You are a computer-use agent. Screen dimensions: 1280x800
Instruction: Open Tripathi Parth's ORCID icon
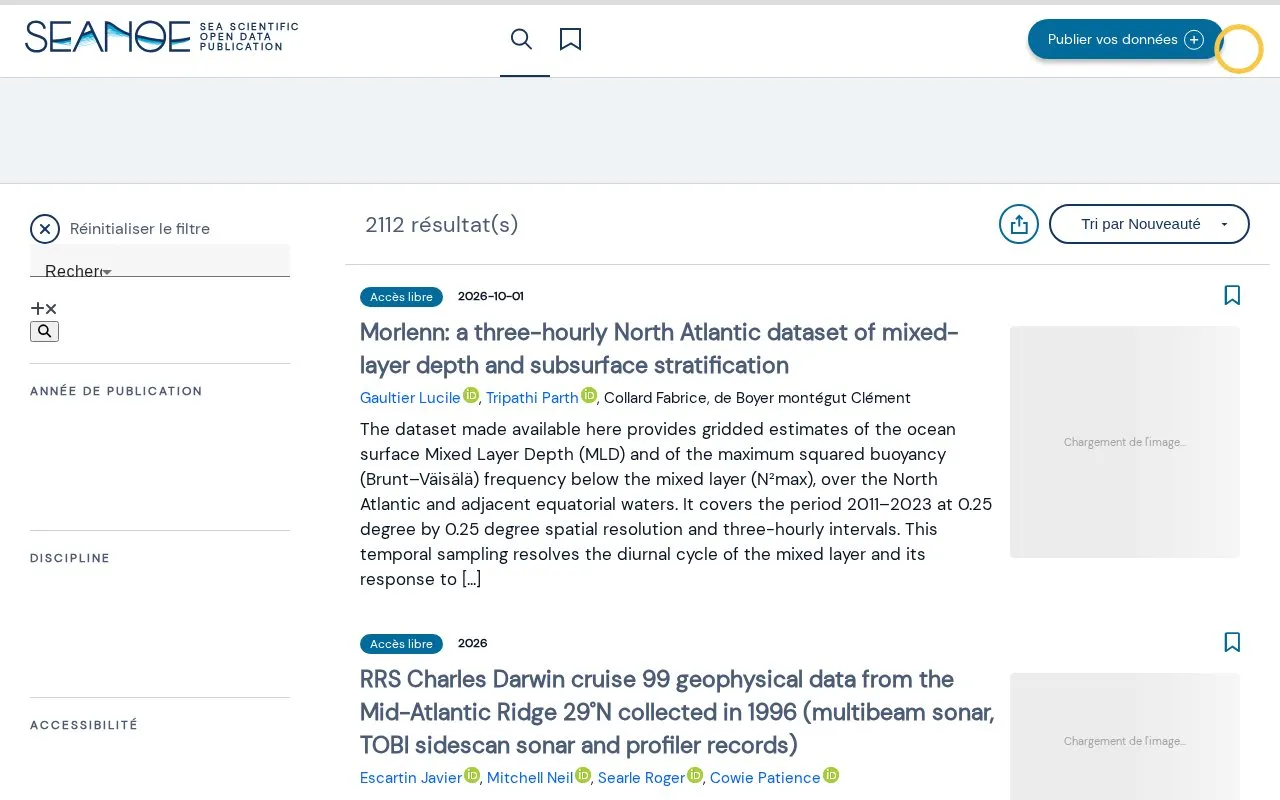coord(589,395)
